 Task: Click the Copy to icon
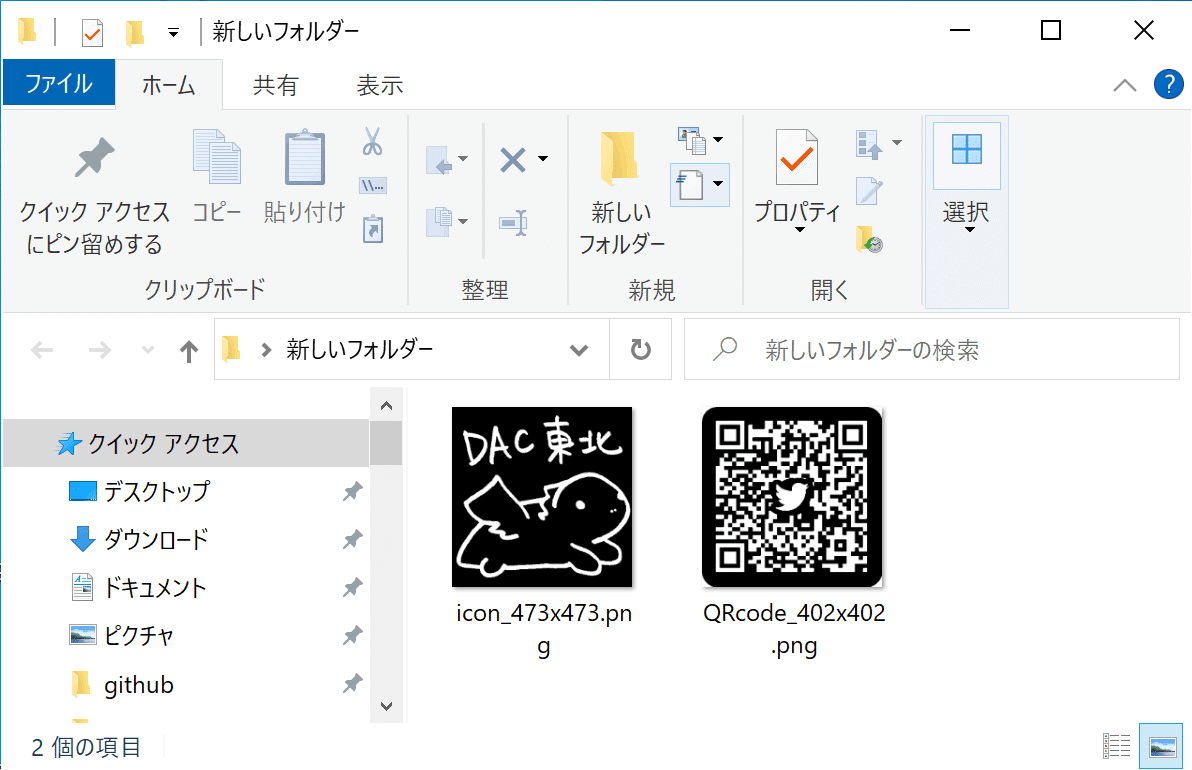tap(439, 222)
